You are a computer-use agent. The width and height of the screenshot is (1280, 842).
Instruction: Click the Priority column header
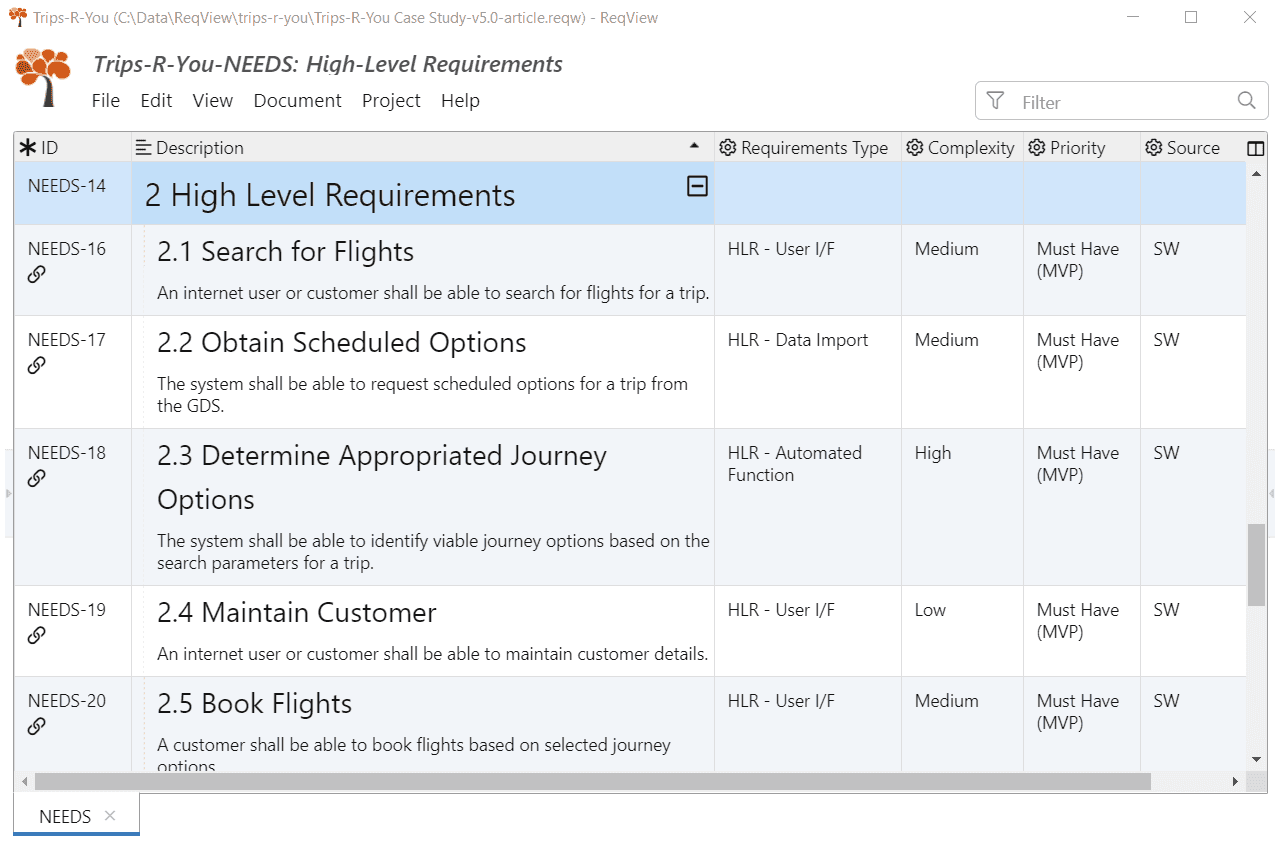[x=1077, y=148]
